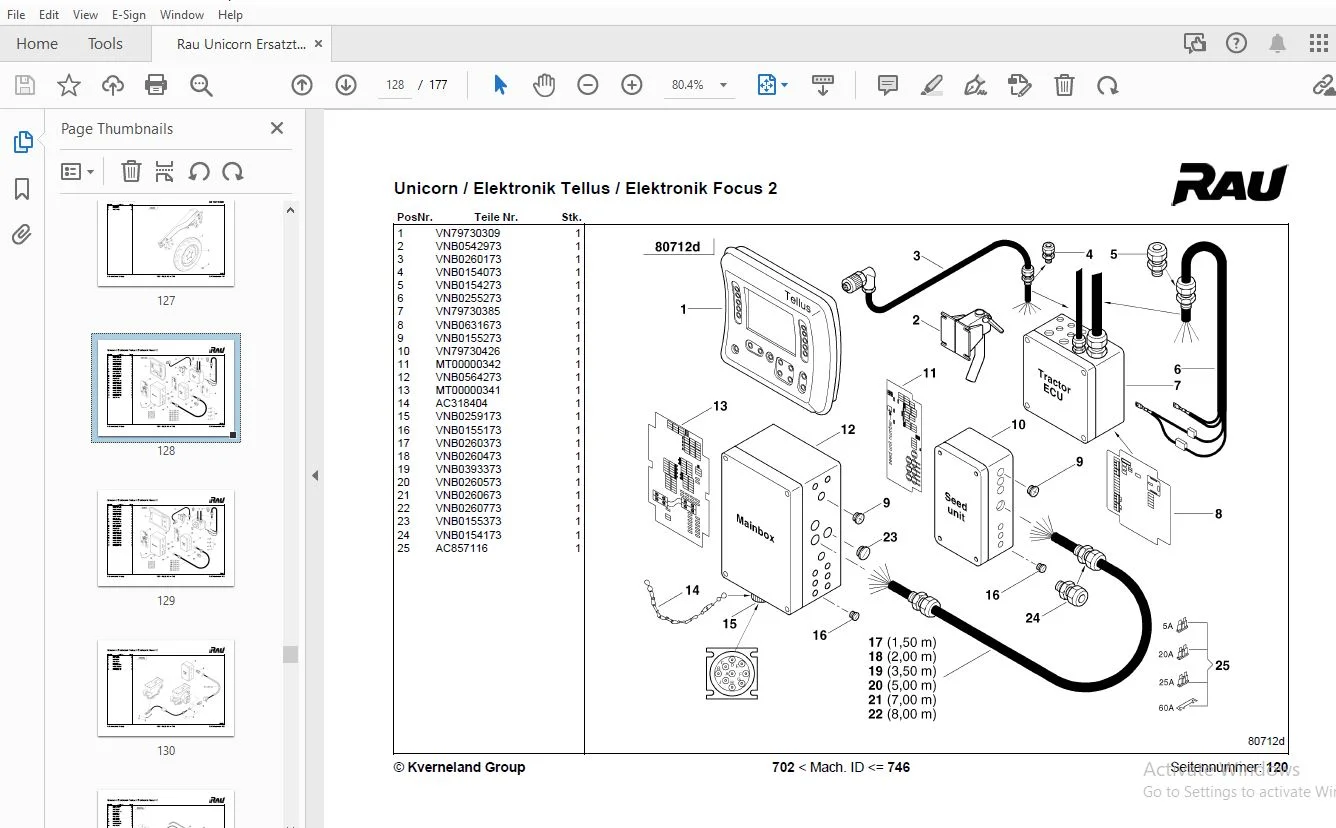1336x828 pixels.
Task: Open the find text search tool
Action: 201,85
